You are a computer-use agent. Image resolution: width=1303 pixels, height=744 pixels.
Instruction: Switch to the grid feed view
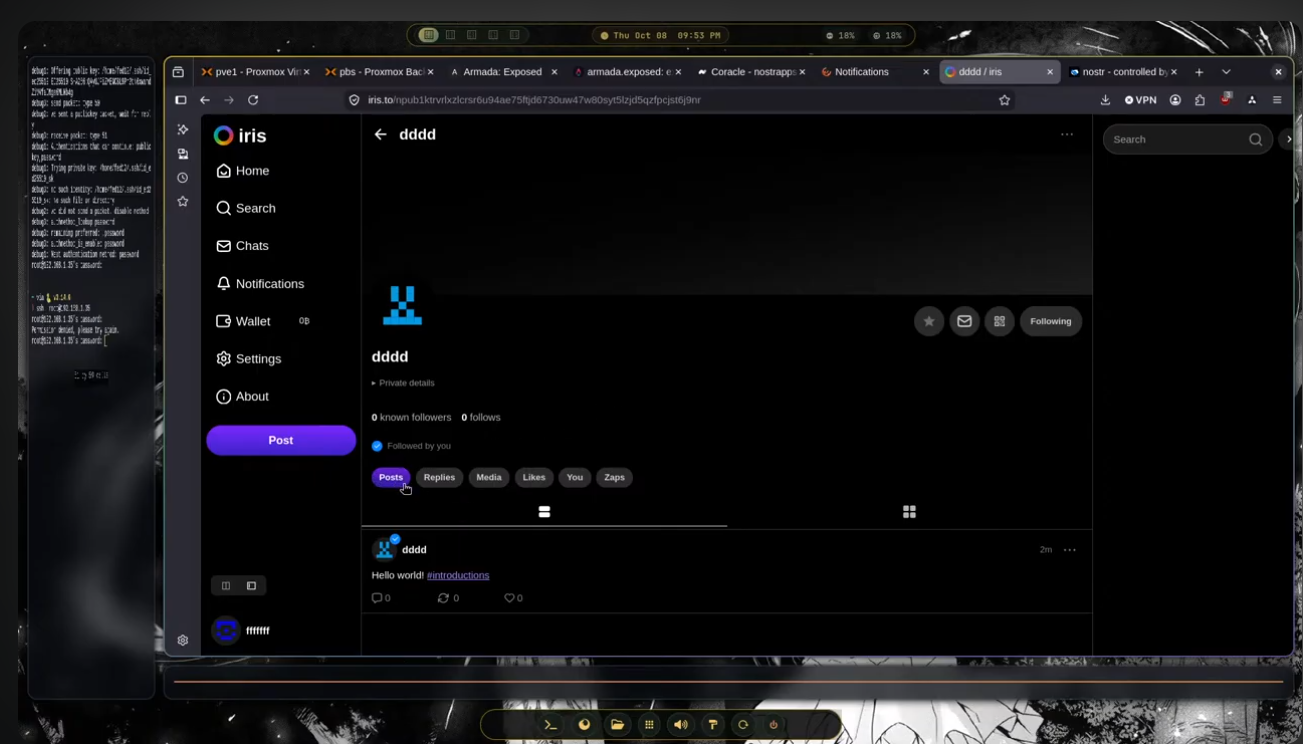pos(909,512)
